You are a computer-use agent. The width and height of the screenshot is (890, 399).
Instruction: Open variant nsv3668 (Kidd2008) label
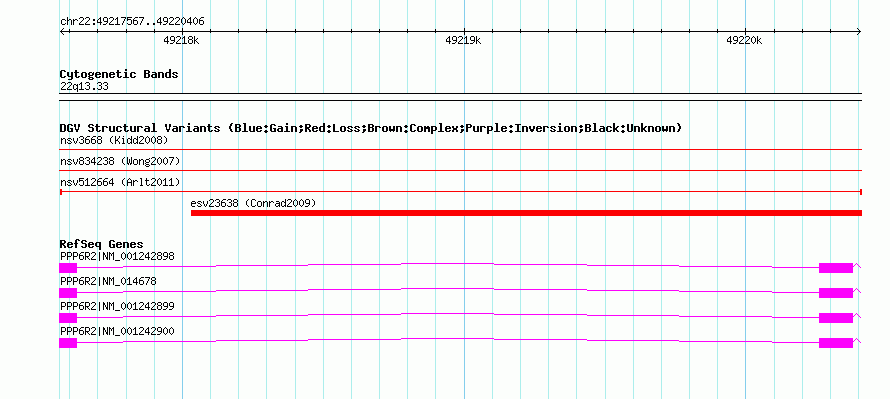114,140
